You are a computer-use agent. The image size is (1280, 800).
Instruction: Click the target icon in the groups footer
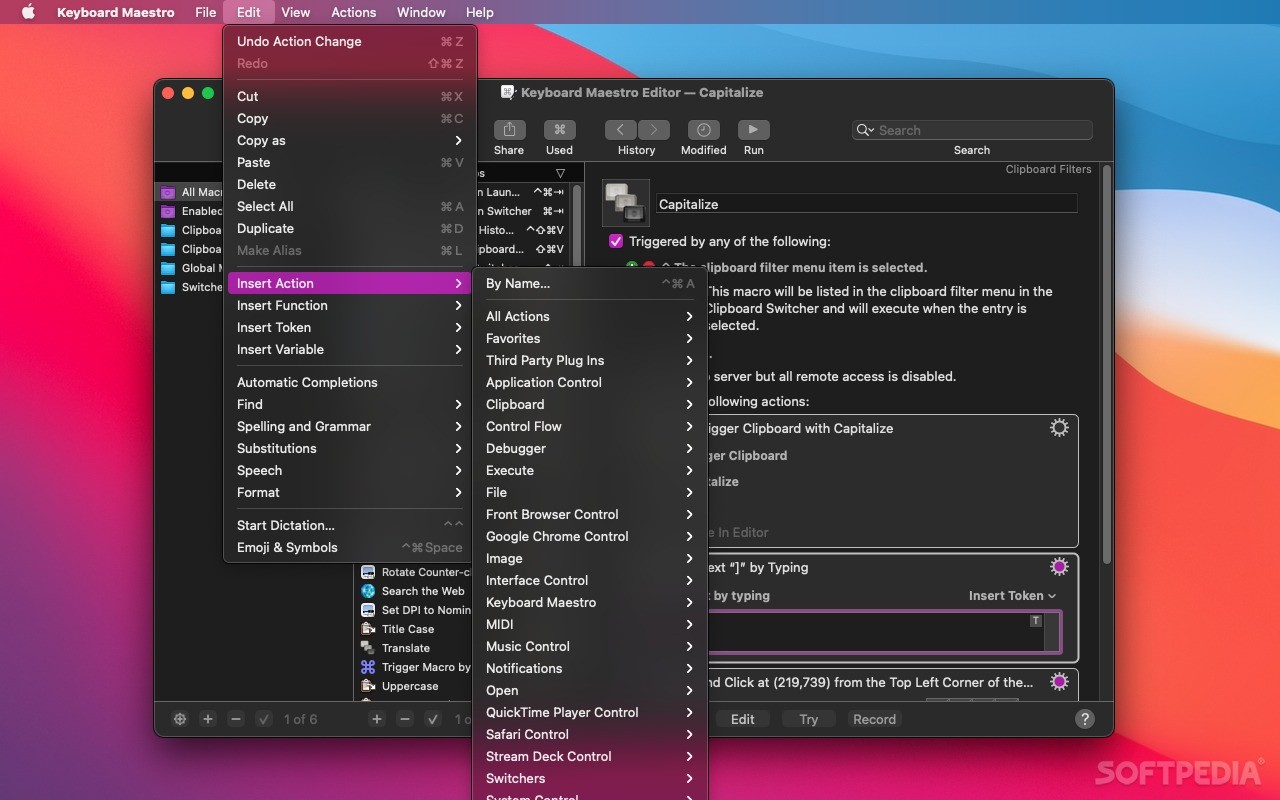click(180, 719)
